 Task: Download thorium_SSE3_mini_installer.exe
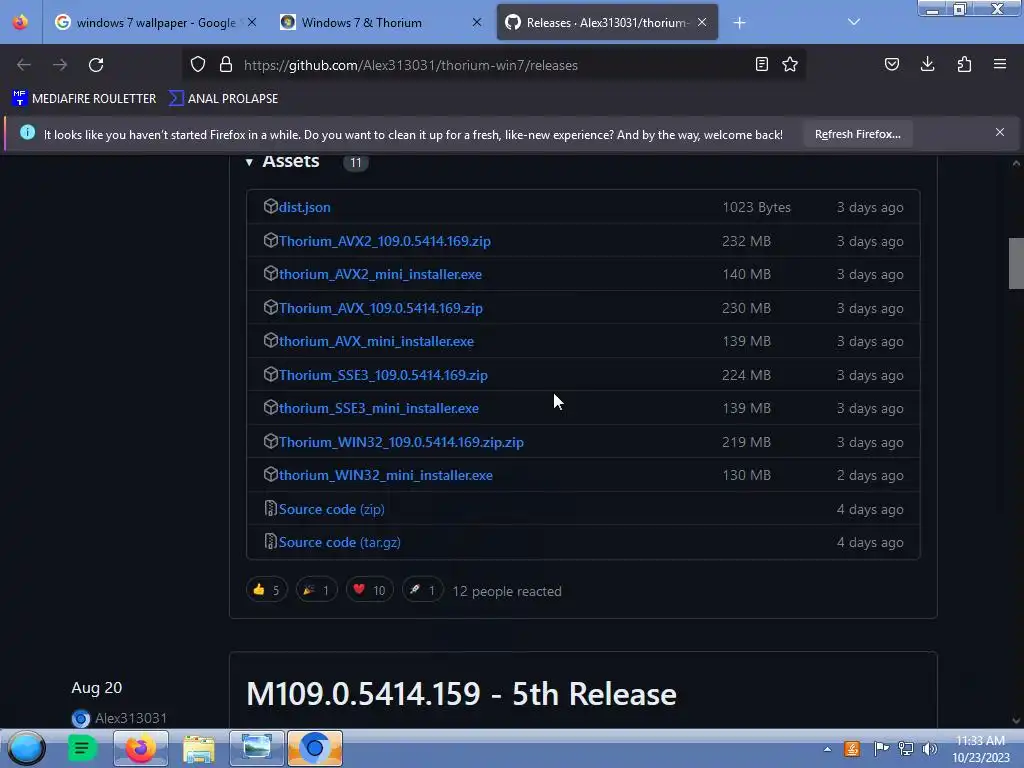[379, 408]
